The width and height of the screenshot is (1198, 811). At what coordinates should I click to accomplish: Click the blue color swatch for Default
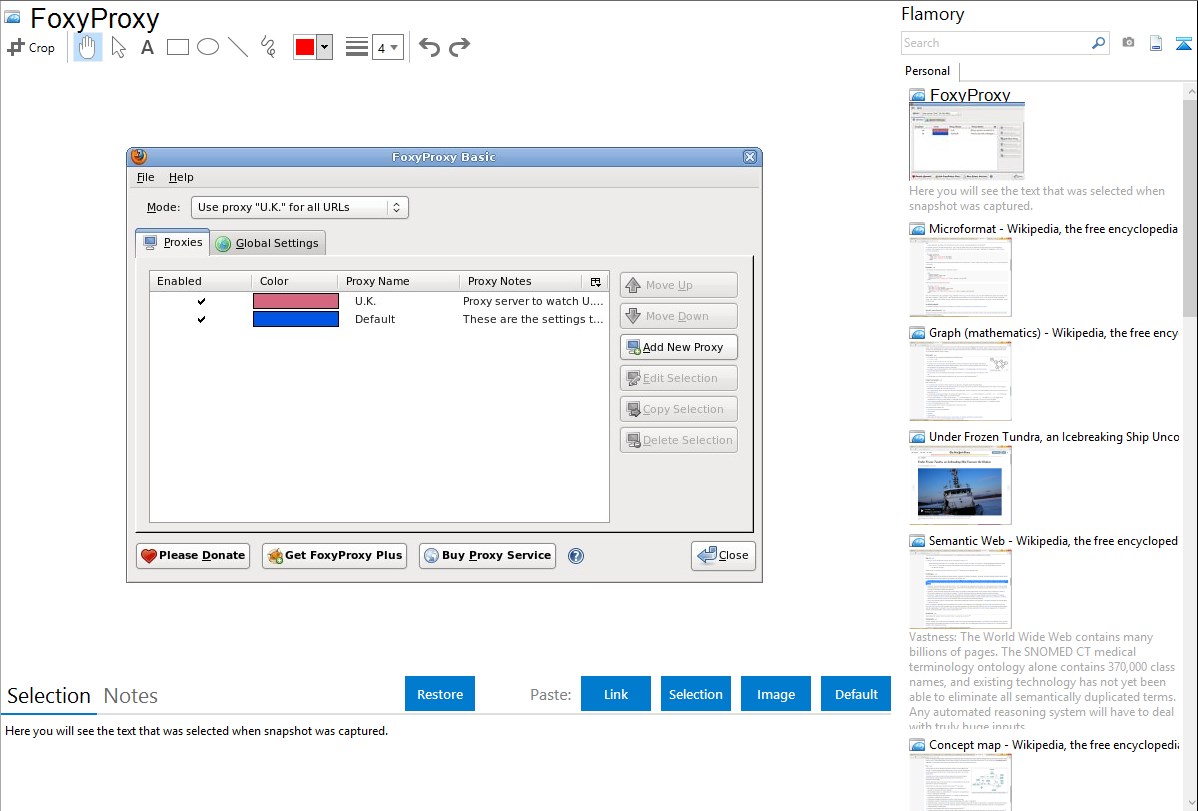click(x=296, y=320)
